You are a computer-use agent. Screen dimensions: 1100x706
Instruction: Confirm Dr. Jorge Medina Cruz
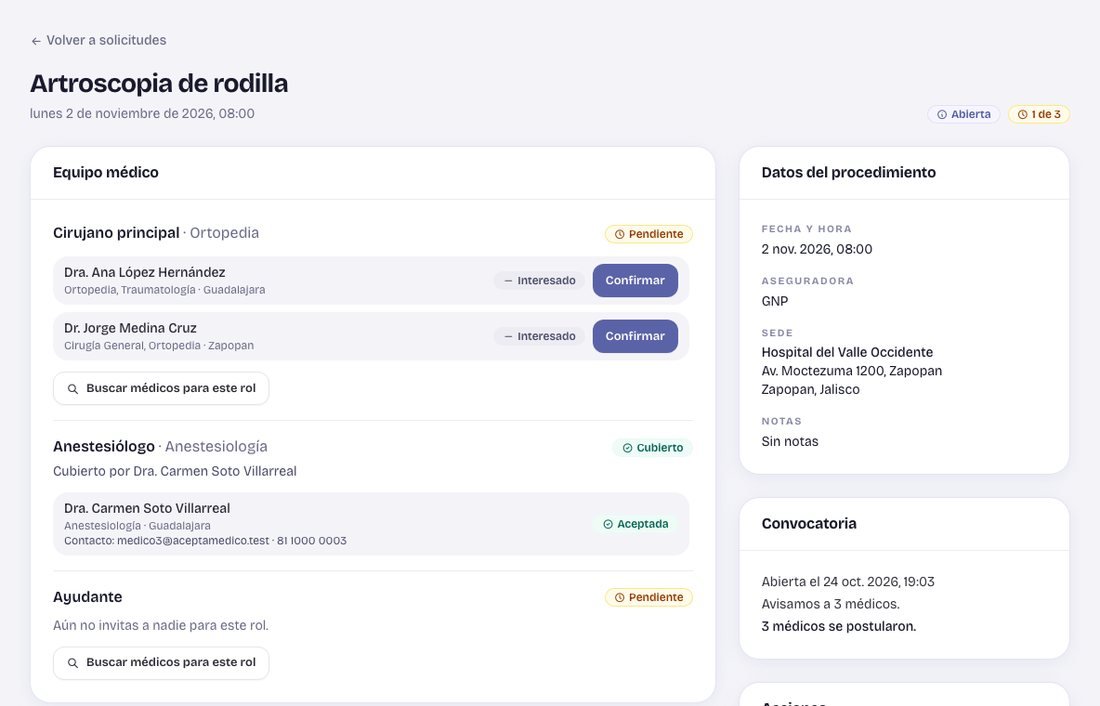635,336
